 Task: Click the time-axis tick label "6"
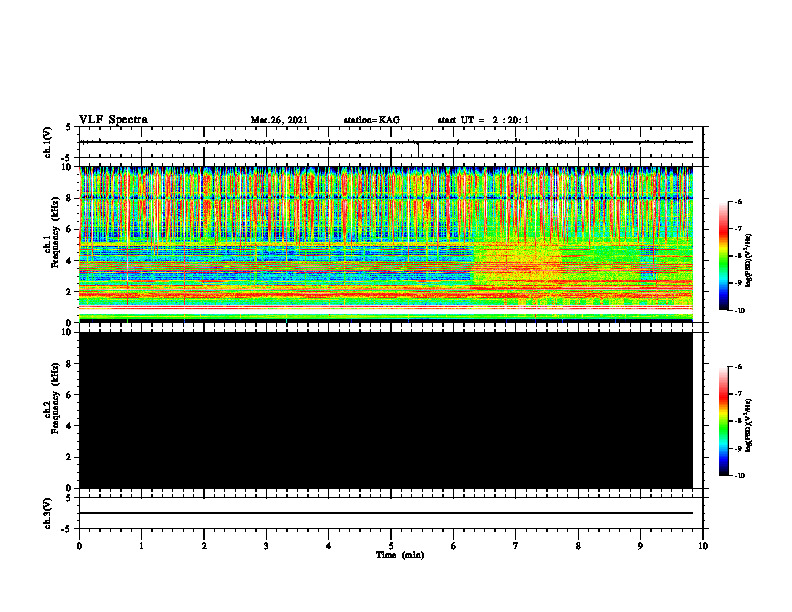tap(454, 546)
